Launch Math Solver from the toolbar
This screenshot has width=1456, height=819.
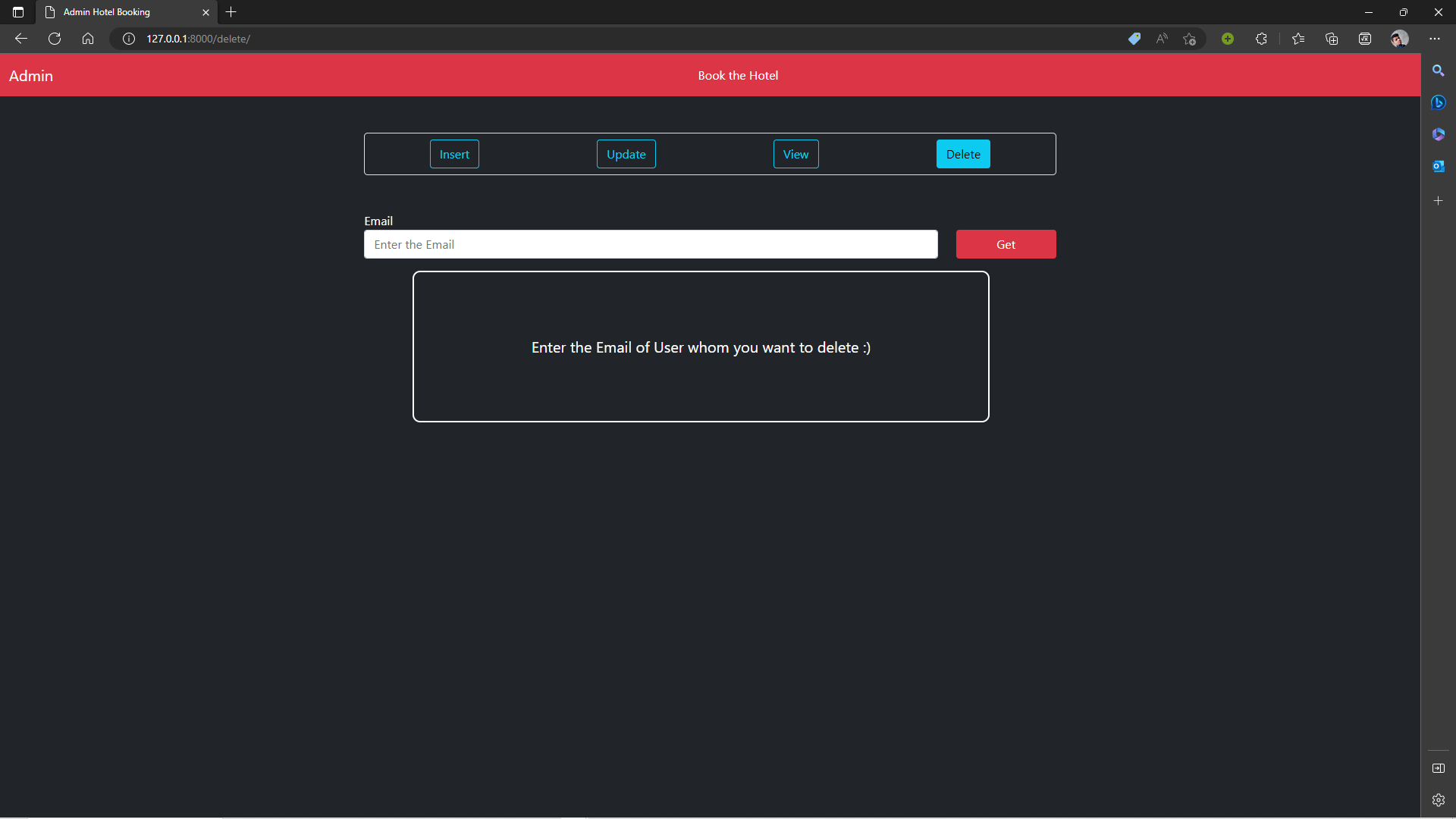[x=1366, y=38]
